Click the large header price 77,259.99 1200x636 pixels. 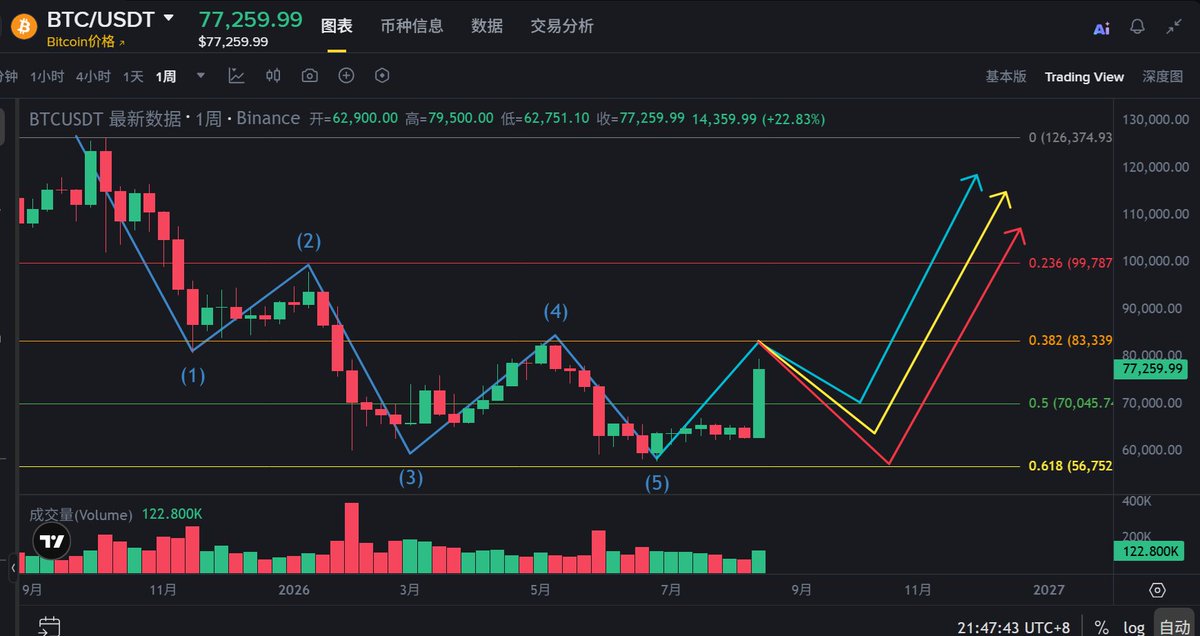pyautogui.click(x=250, y=18)
